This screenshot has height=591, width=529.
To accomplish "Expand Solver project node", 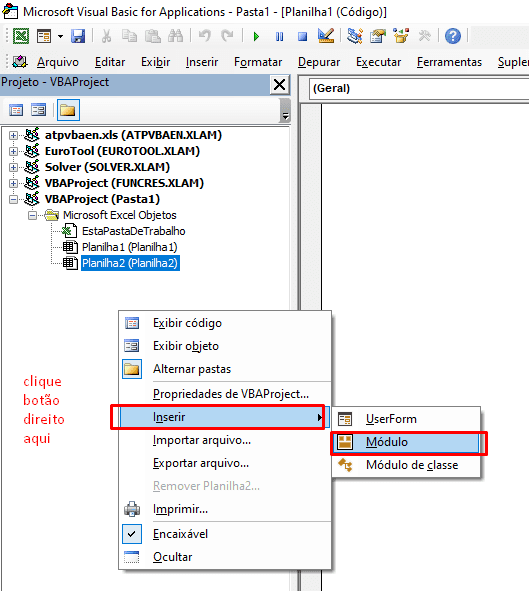I will coord(13,167).
